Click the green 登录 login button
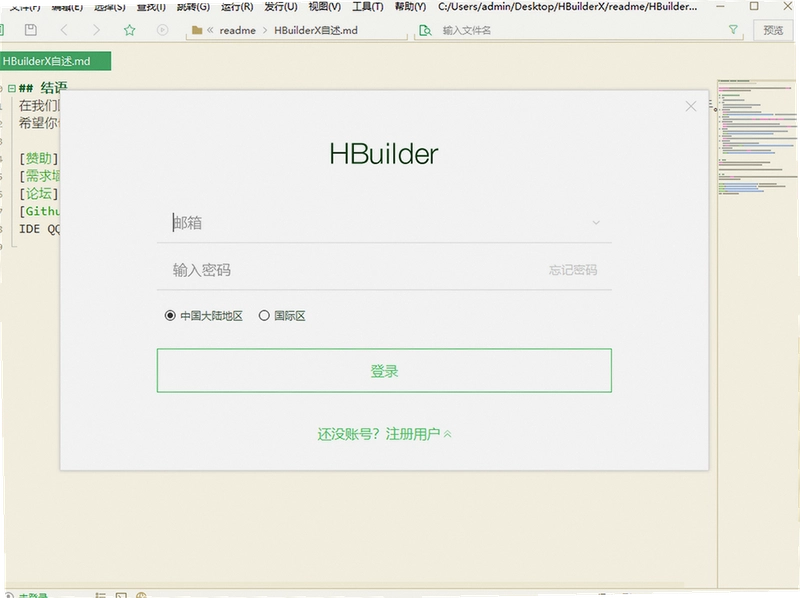Viewport: 800px width, 598px height. click(x=384, y=370)
